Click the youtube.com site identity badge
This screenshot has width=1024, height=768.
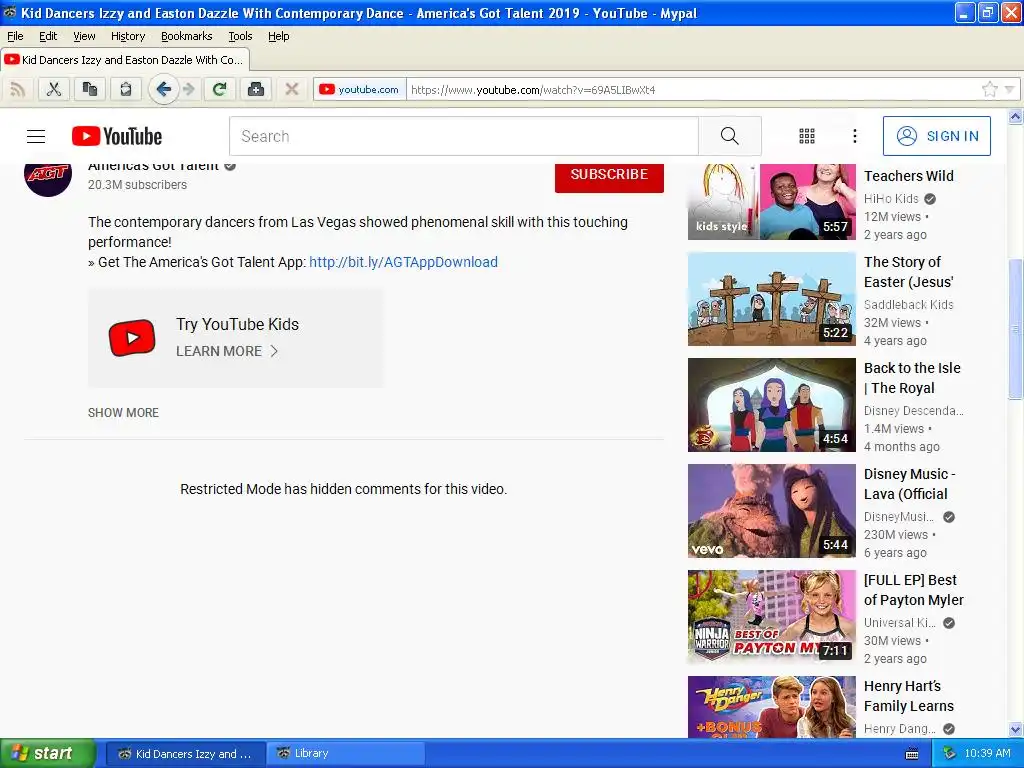359,89
